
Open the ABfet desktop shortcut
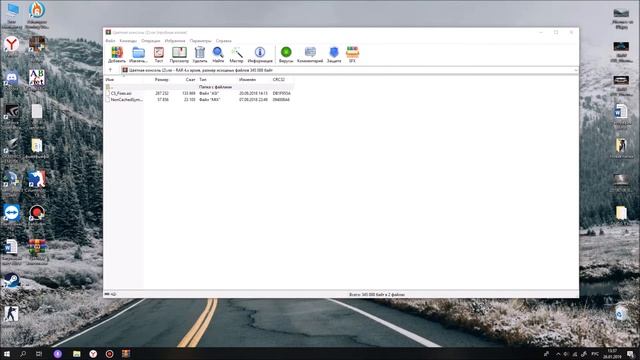tap(37, 78)
